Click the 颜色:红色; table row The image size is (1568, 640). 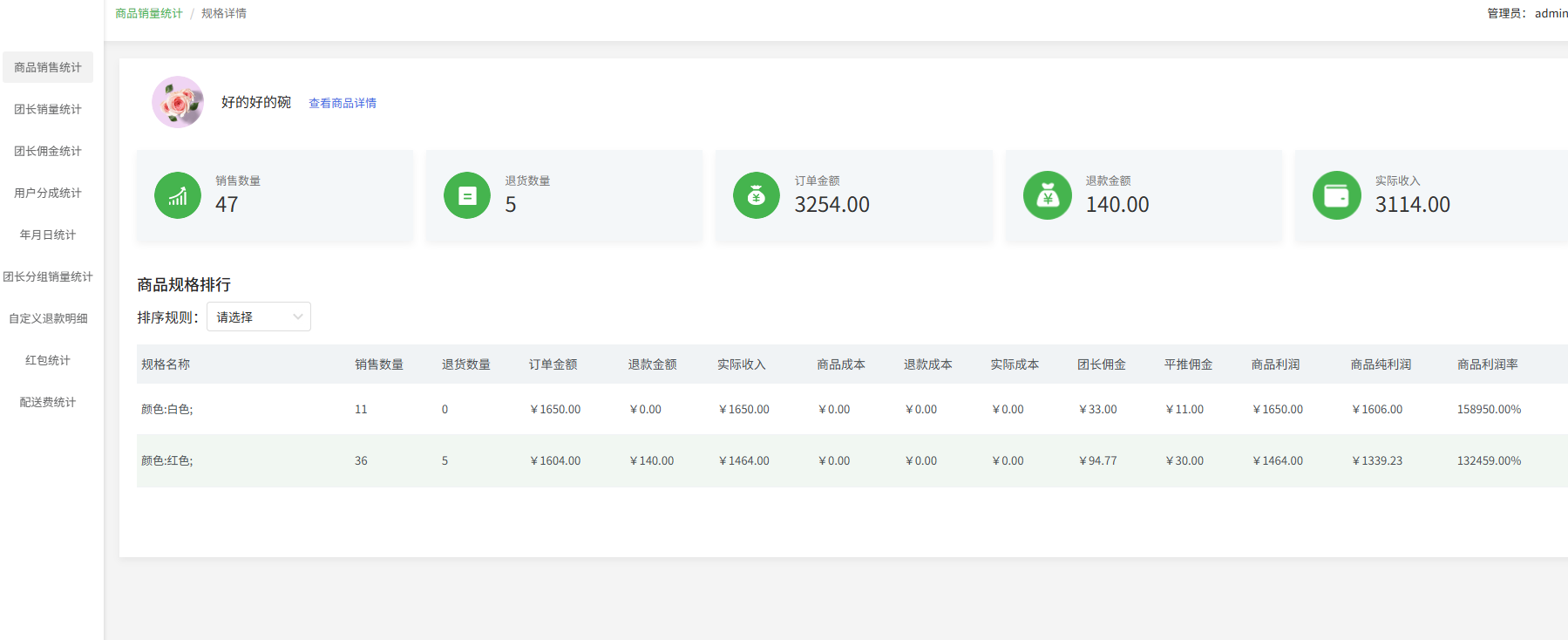click(167, 460)
